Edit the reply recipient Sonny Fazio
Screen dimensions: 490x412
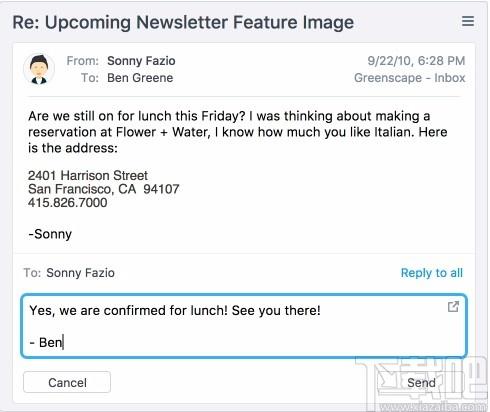click(80, 273)
